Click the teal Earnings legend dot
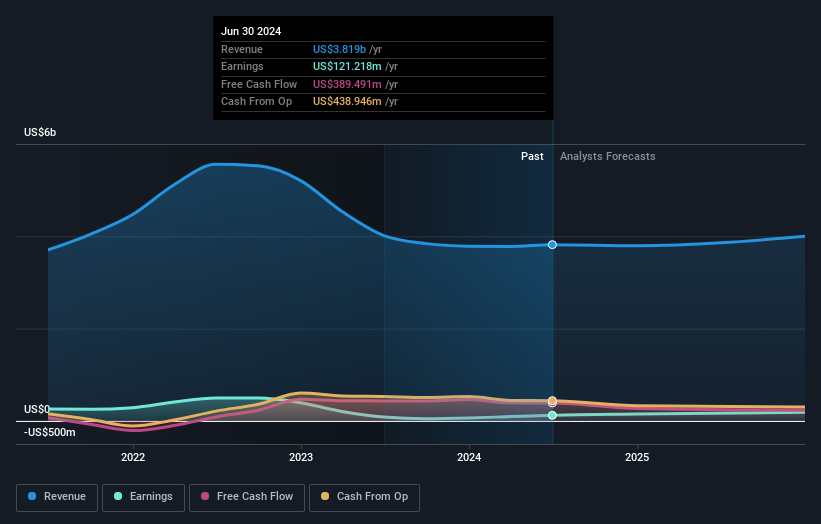Screen dimensions: 821x524 click(x=118, y=496)
